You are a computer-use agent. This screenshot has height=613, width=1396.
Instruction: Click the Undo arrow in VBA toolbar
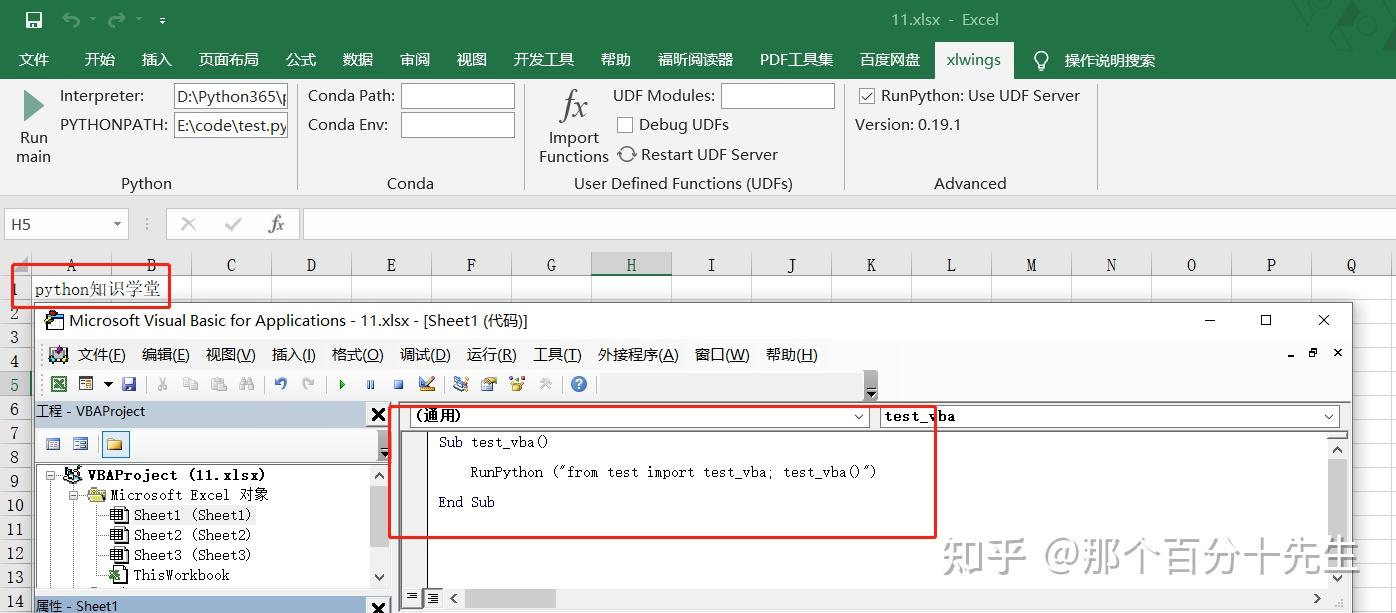[281, 383]
